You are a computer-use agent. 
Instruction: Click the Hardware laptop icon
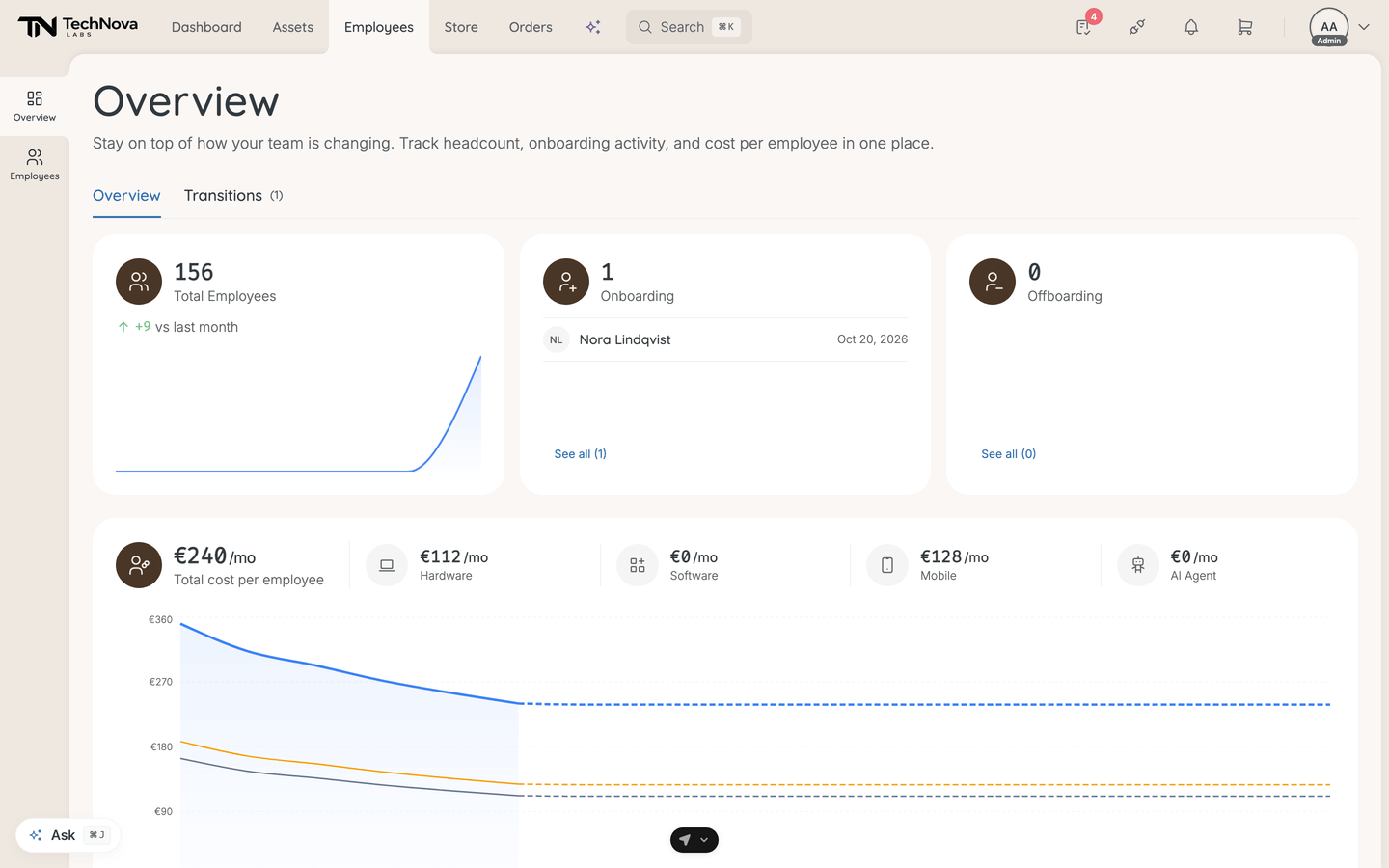[x=387, y=565]
